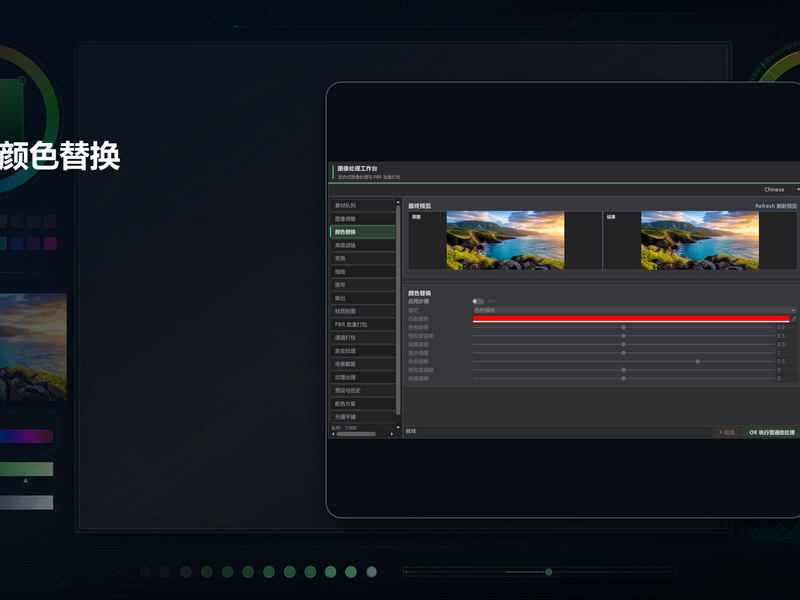Click the sidebar horizontal scrollbar thumb
This screenshot has width=800, height=600.
click(356, 434)
